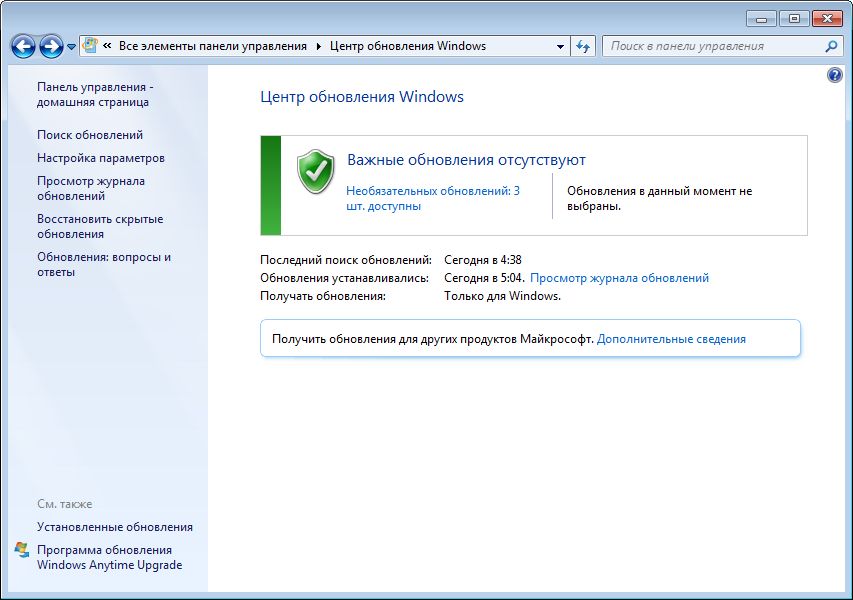Viewport: 853px width, 600px height.
Task: Select 'Все элементы панели управления' breadcrumb
Action: point(213,46)
